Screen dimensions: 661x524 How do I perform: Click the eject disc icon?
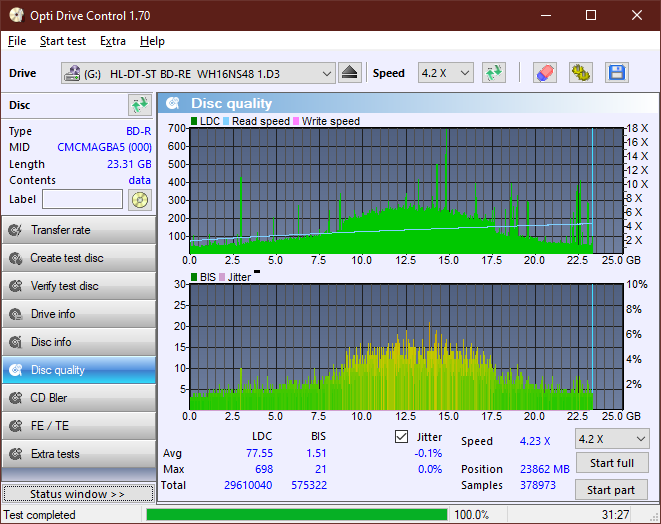point(350,73)
